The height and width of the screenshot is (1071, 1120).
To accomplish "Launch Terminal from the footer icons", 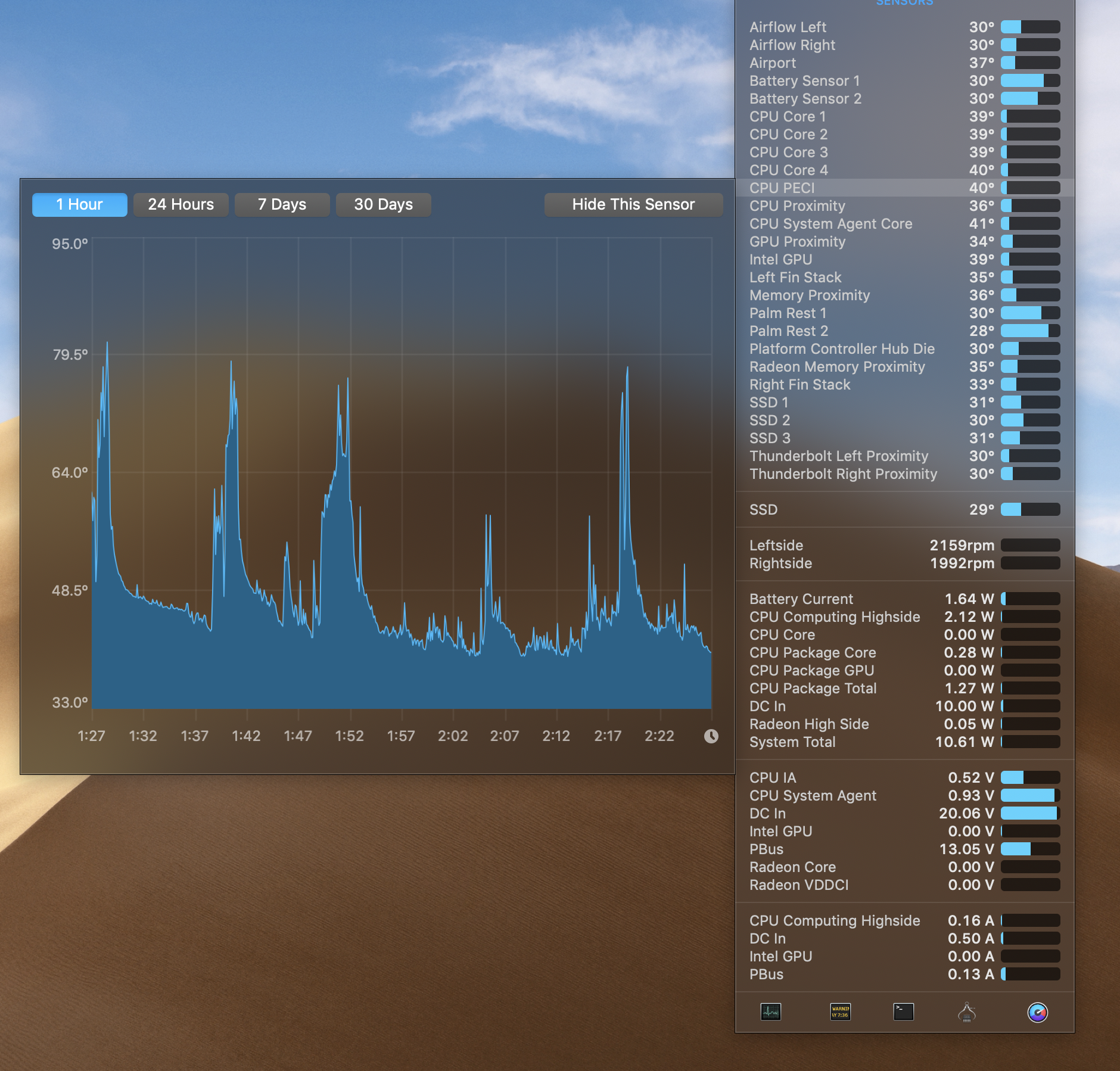I will click(904, 1011).
